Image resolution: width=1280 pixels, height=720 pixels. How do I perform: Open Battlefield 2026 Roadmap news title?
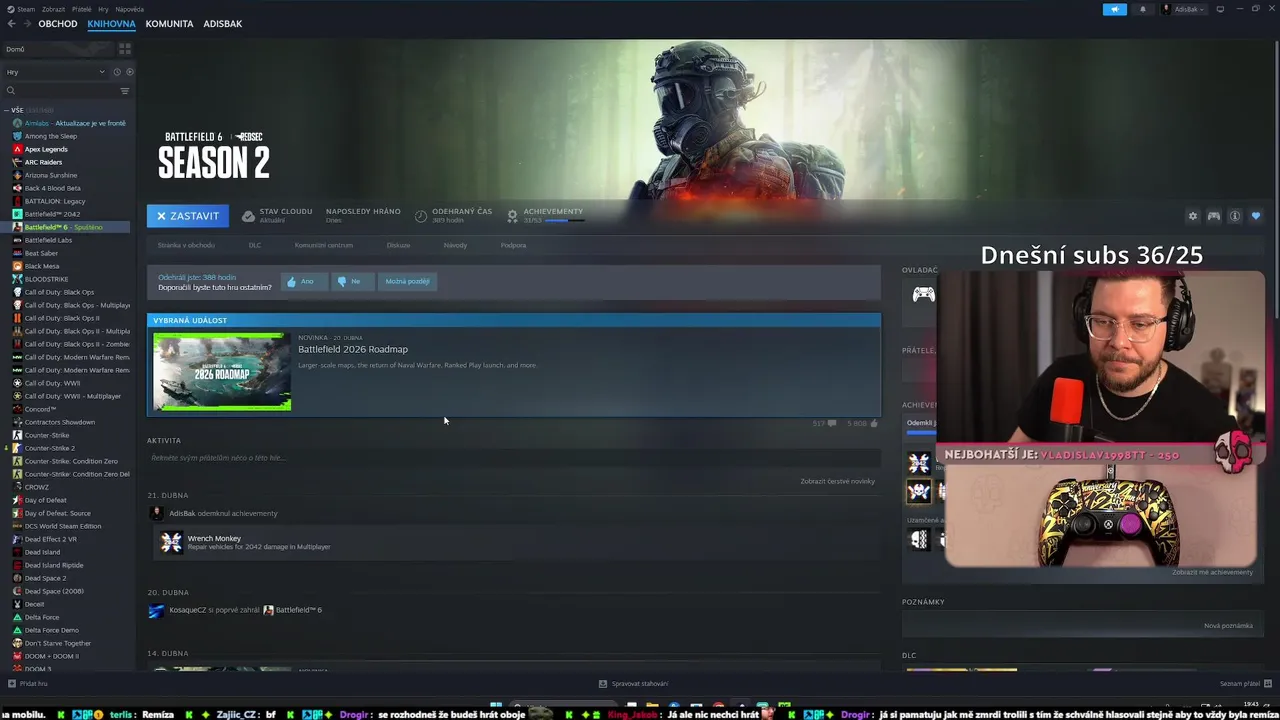(353, 349)
